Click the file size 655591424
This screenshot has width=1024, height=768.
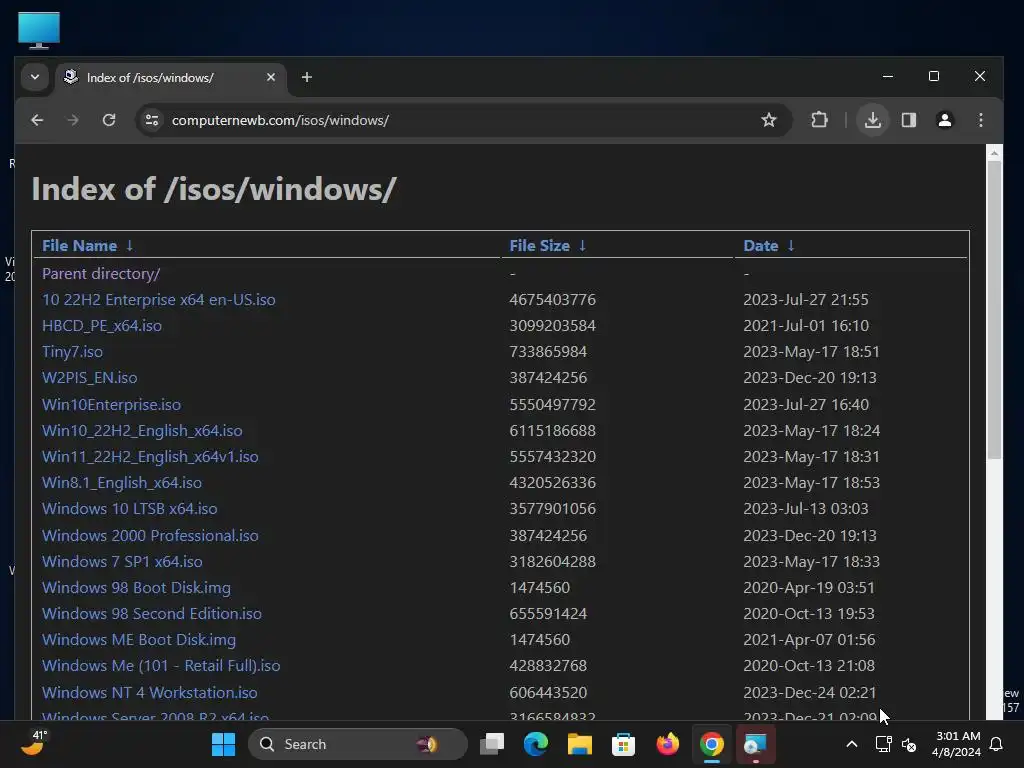pyautogui.click(x=548, y=614)
